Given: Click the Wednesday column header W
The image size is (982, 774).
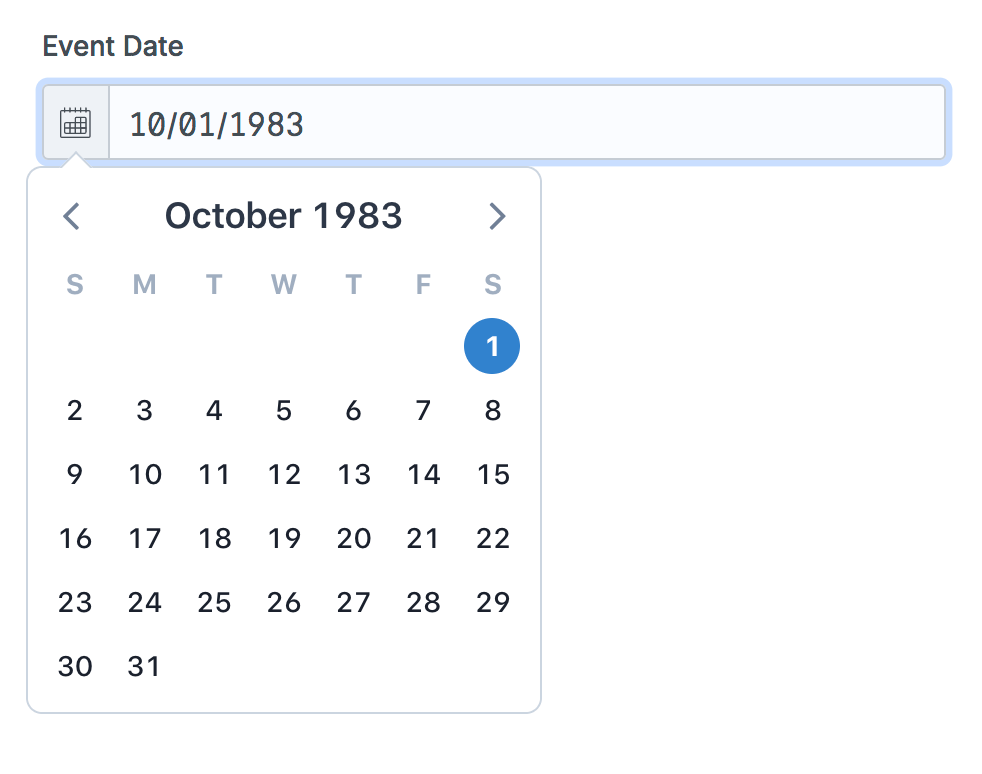Looking at the screenshot, I should [x=283, y=284].
